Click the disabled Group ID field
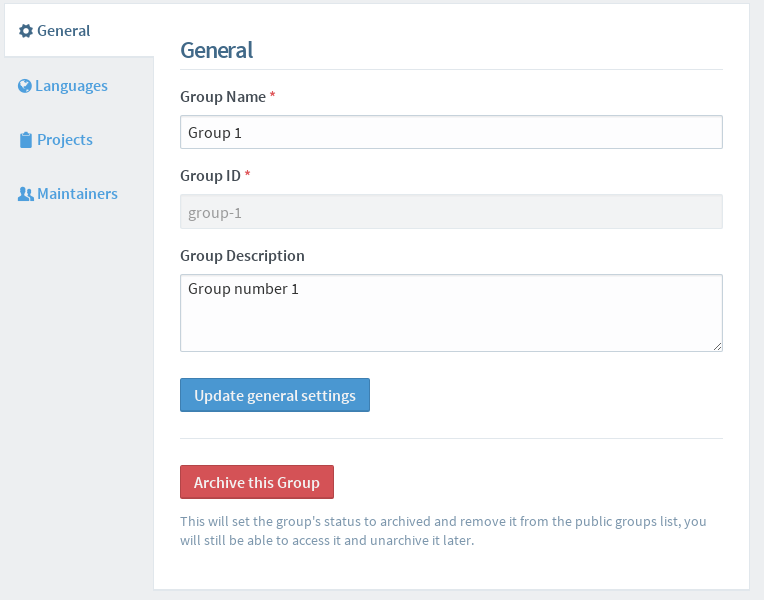Viewport: 764px width, 600px height. pyautogui.click(x=451, y=212)
